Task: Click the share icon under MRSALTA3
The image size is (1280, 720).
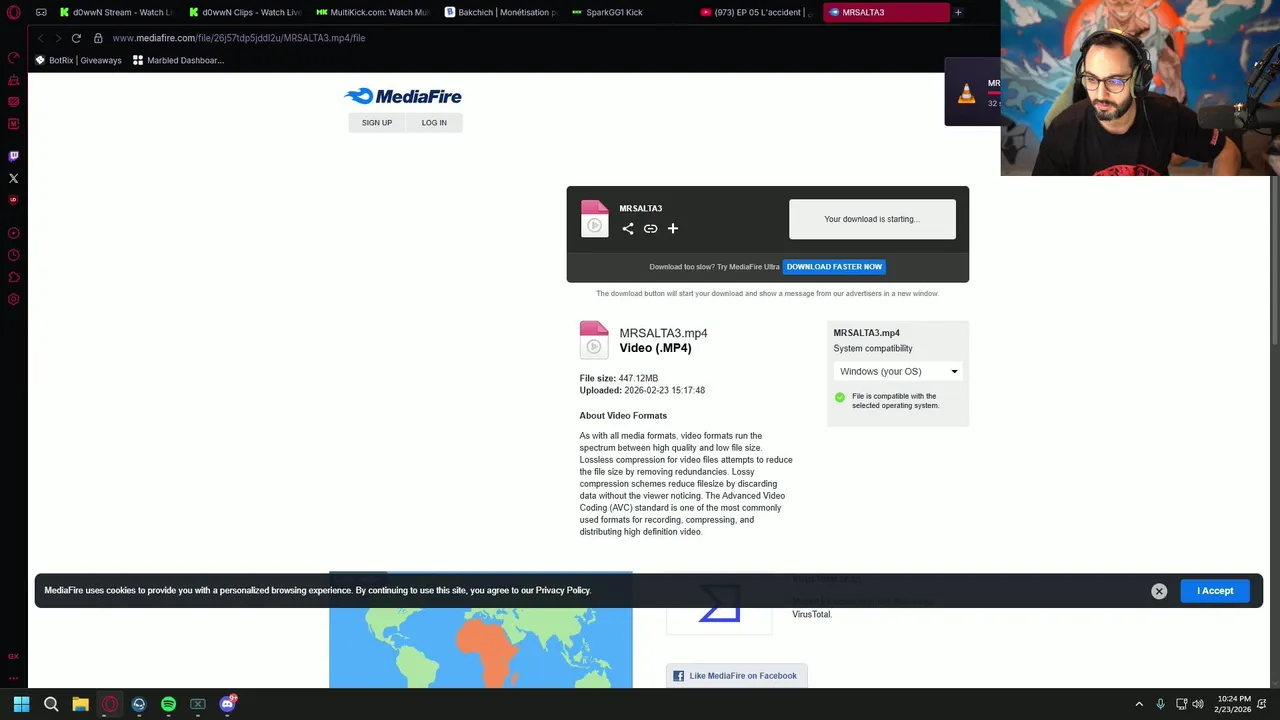Action: pyautogui.click(x=628, y=229)
